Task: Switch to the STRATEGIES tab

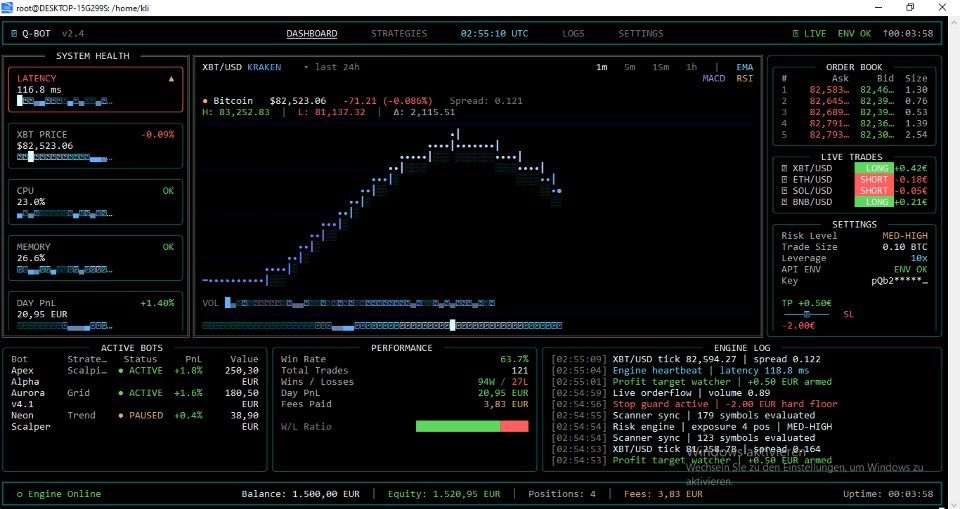Action: point(399,34)
